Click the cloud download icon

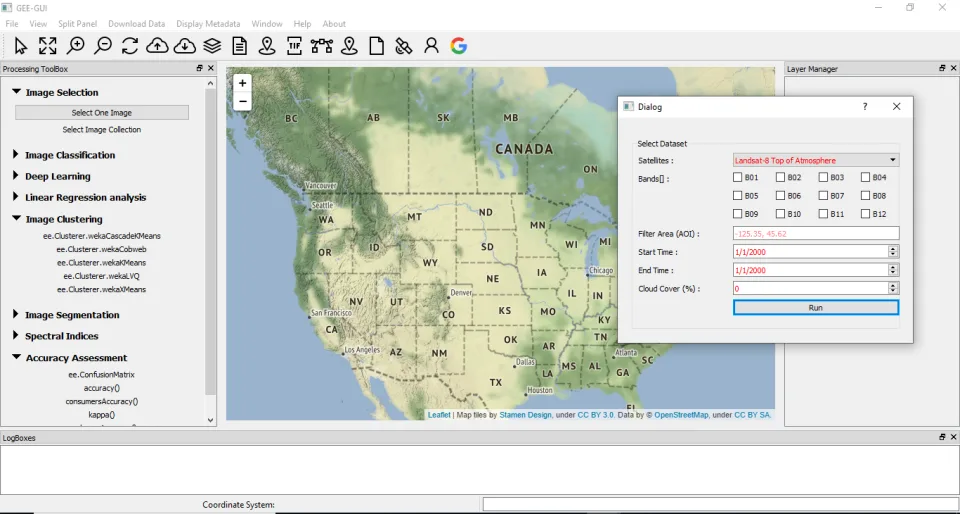pos(184,46)
